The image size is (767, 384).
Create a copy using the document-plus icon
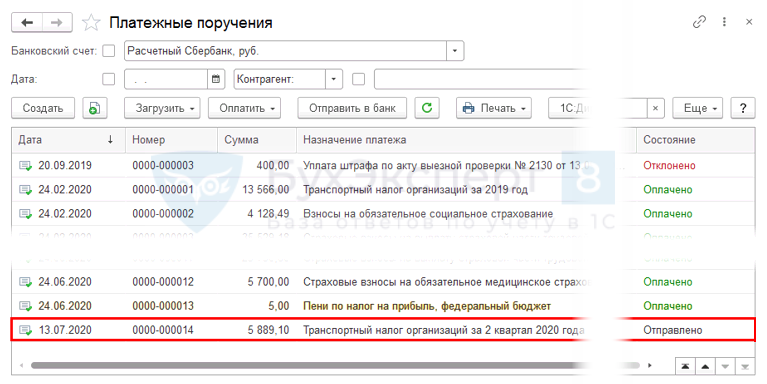click(x=94, y=108)
